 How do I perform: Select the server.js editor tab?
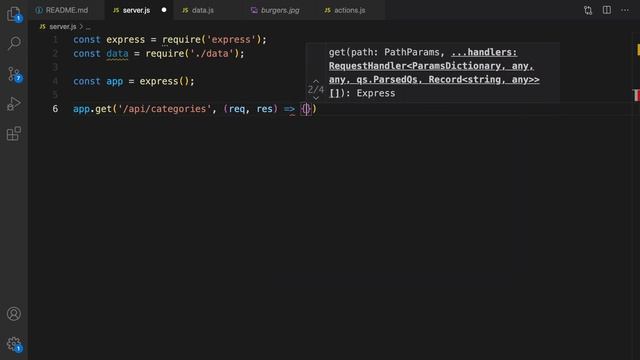[x=136, y=10]
